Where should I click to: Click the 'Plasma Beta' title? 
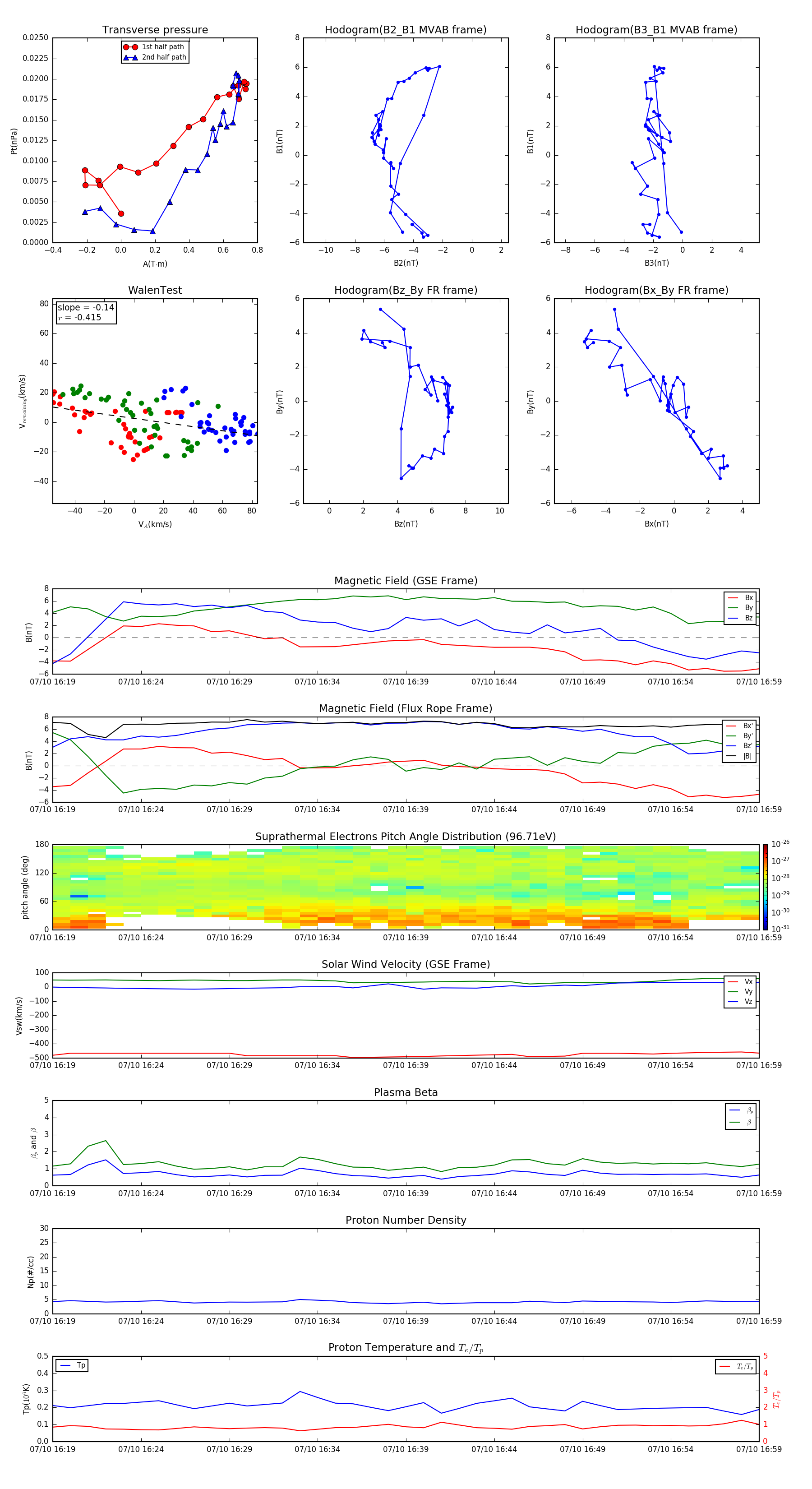(406, 1092)
